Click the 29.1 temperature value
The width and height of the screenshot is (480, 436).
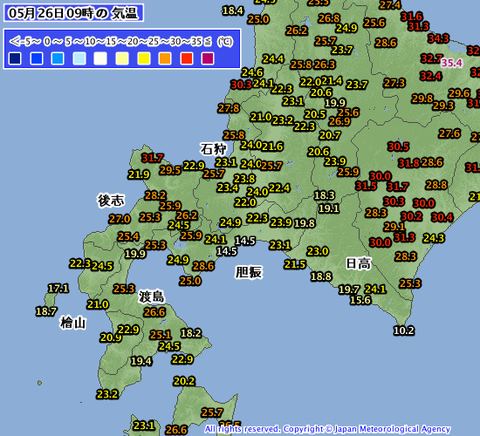pyautogui.click(x=394, y=227)
